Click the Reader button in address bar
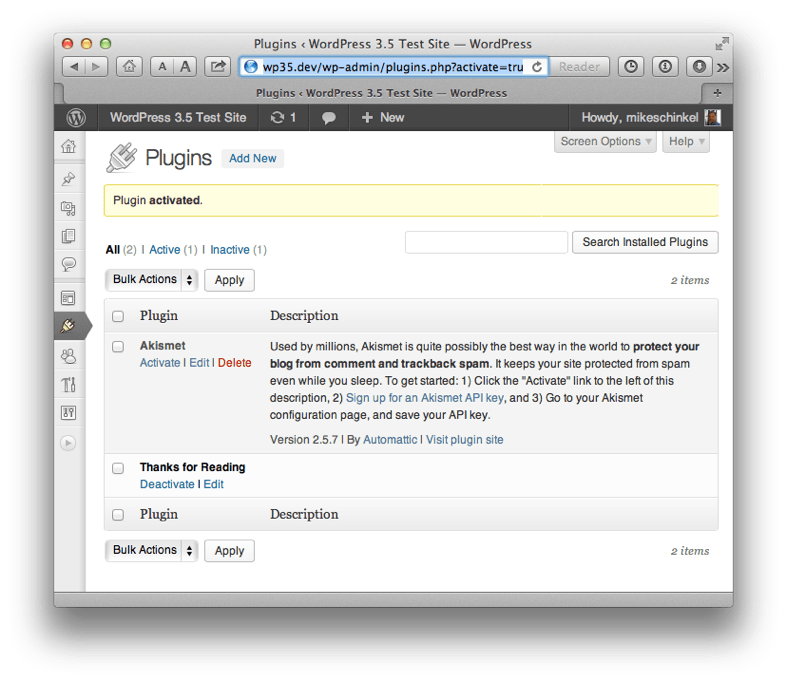Screen dimensions: 787x682 click(x=579, y=67)
